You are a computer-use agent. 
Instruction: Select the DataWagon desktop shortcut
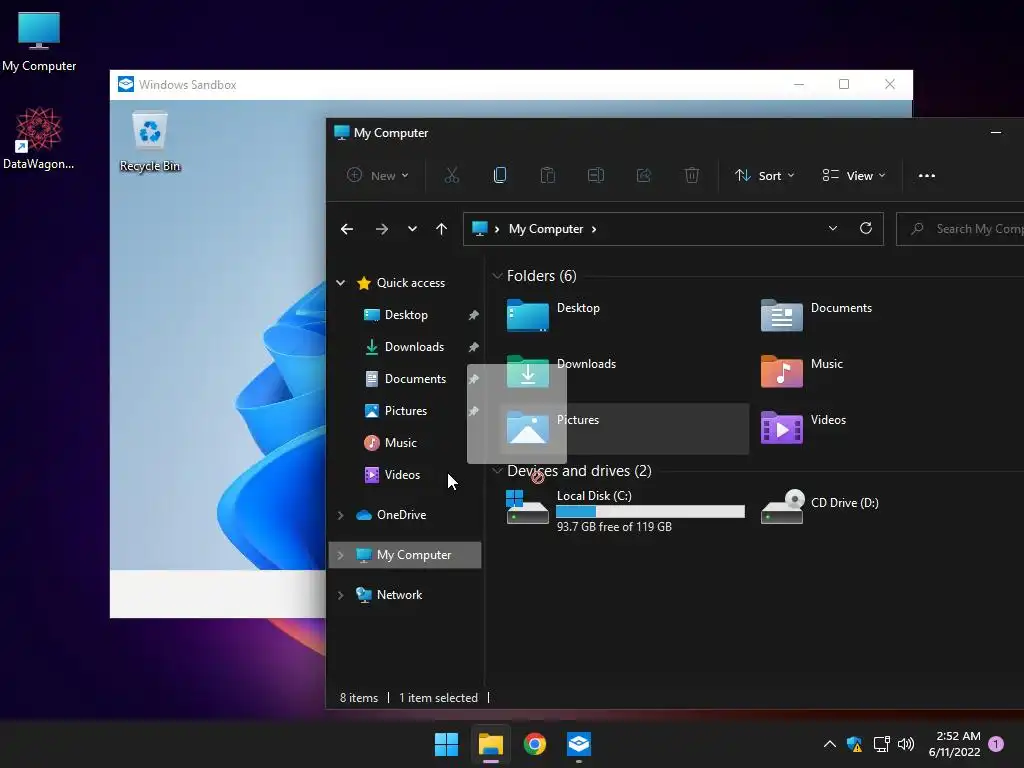39,138
